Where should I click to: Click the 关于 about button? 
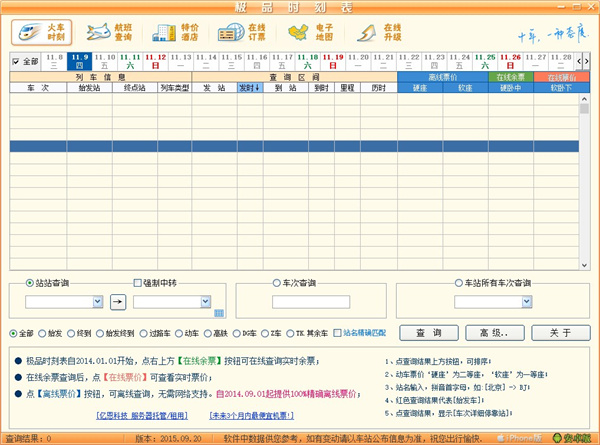pos(561,333)
